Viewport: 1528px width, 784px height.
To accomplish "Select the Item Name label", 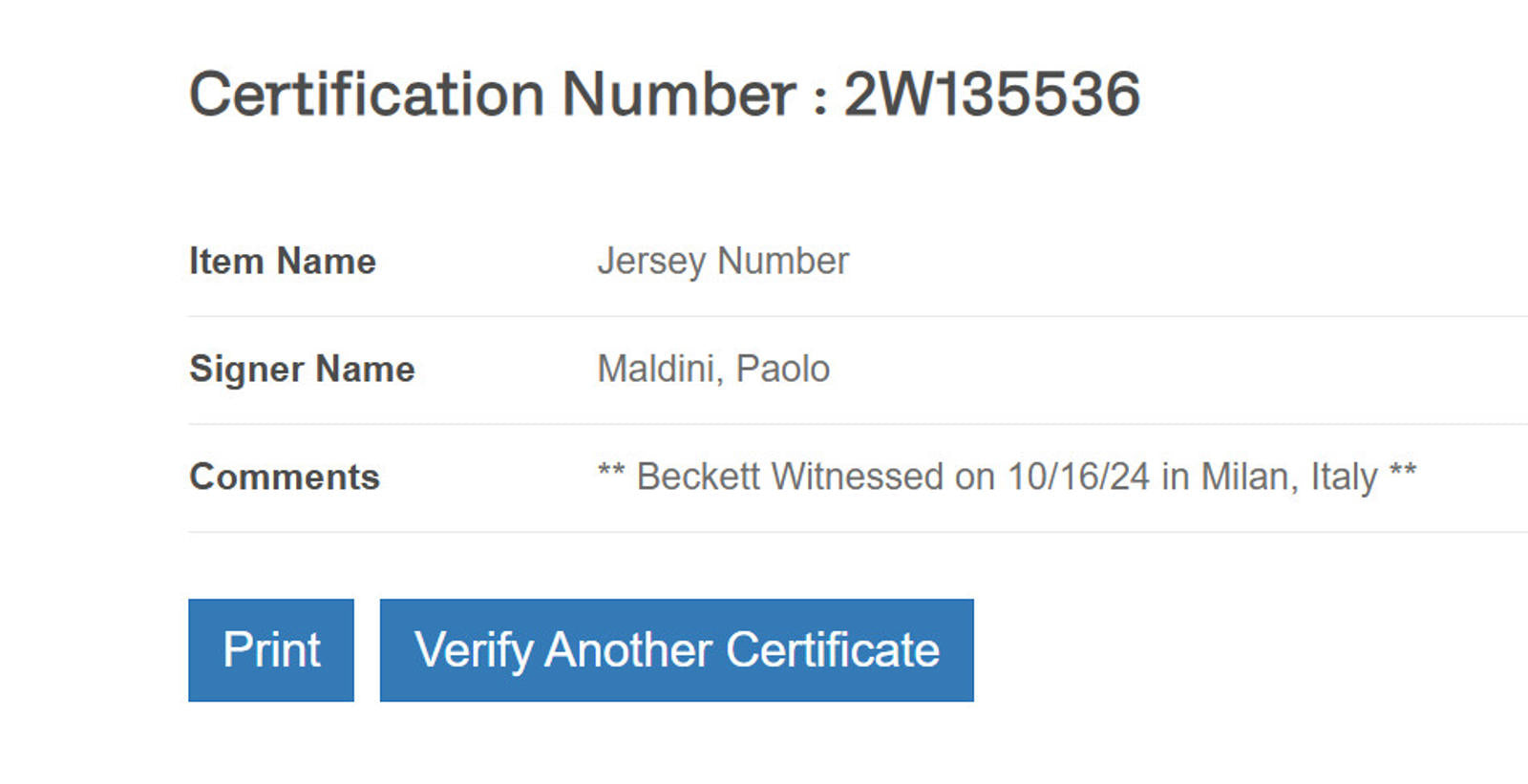I will coord(283,262).
